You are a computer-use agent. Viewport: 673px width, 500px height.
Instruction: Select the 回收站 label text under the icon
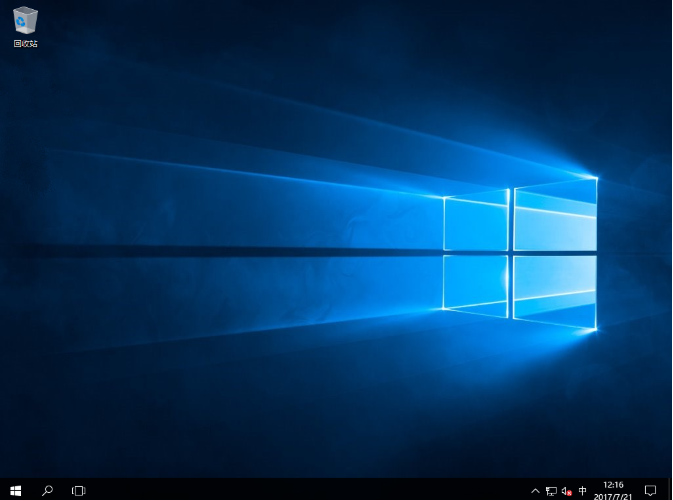tap(25, 44)
